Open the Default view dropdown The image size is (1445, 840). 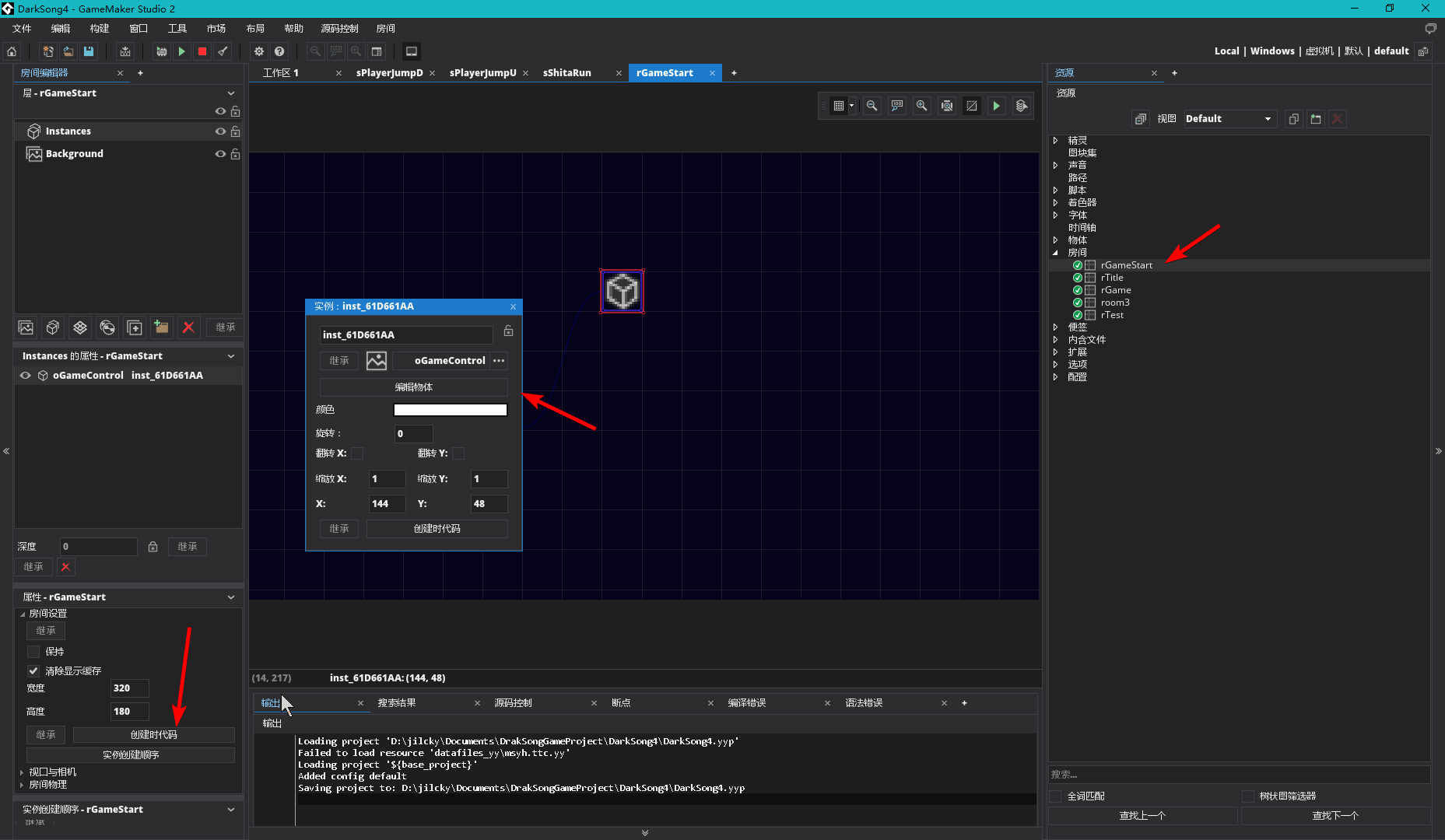pos(1228,119)
